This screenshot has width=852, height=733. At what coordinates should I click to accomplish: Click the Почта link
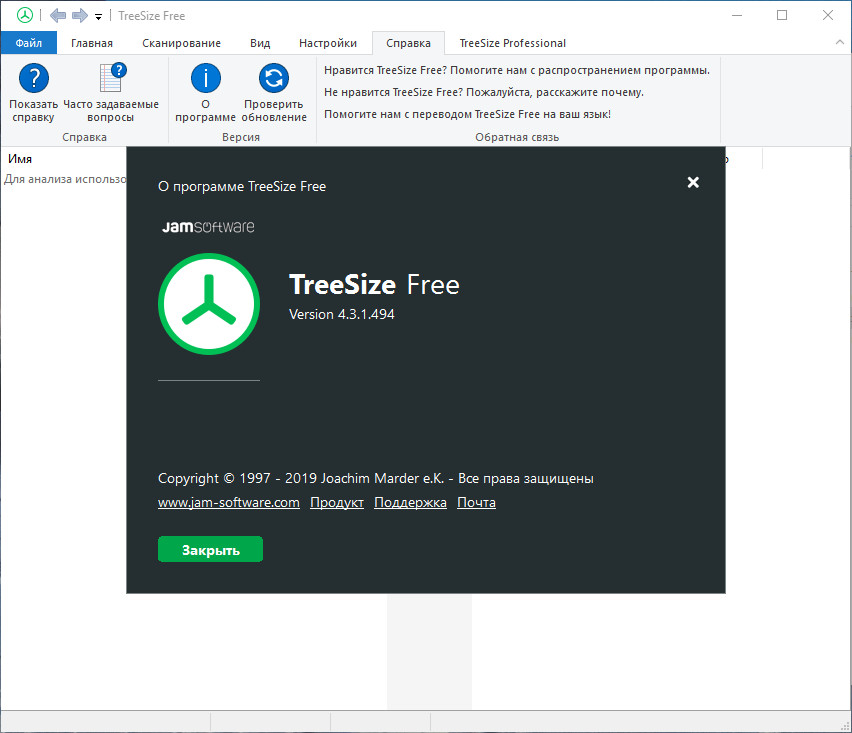477,503
